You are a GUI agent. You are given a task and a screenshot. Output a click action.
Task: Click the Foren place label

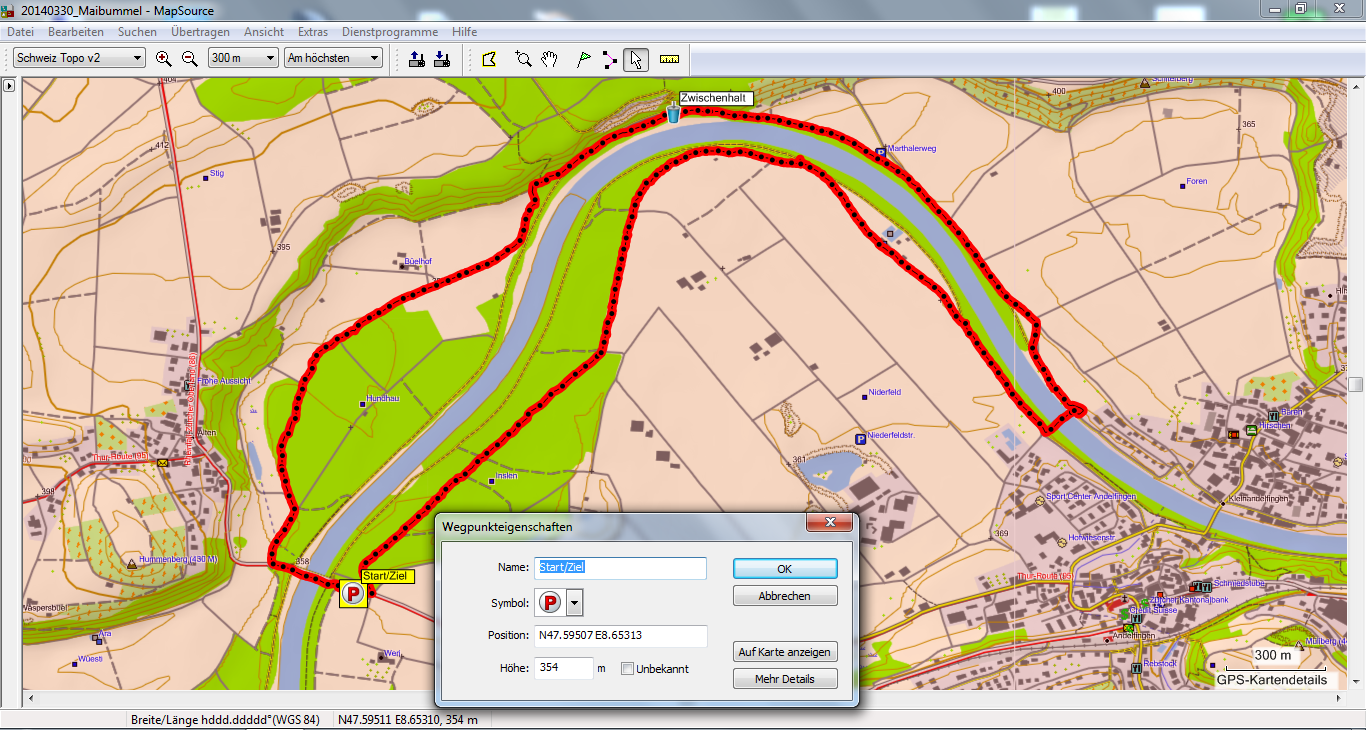pos(1196,181)
